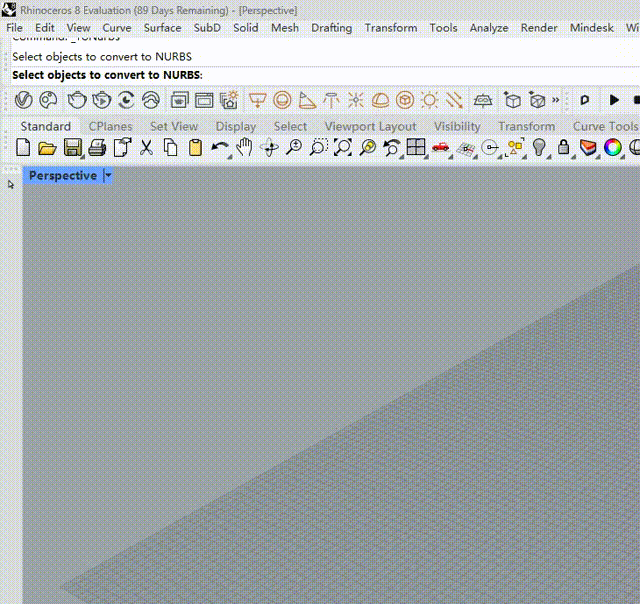Toggle the light bulb hide objects icon
The width and height of the screenshot is (640, 604).
tap(539, 148)
